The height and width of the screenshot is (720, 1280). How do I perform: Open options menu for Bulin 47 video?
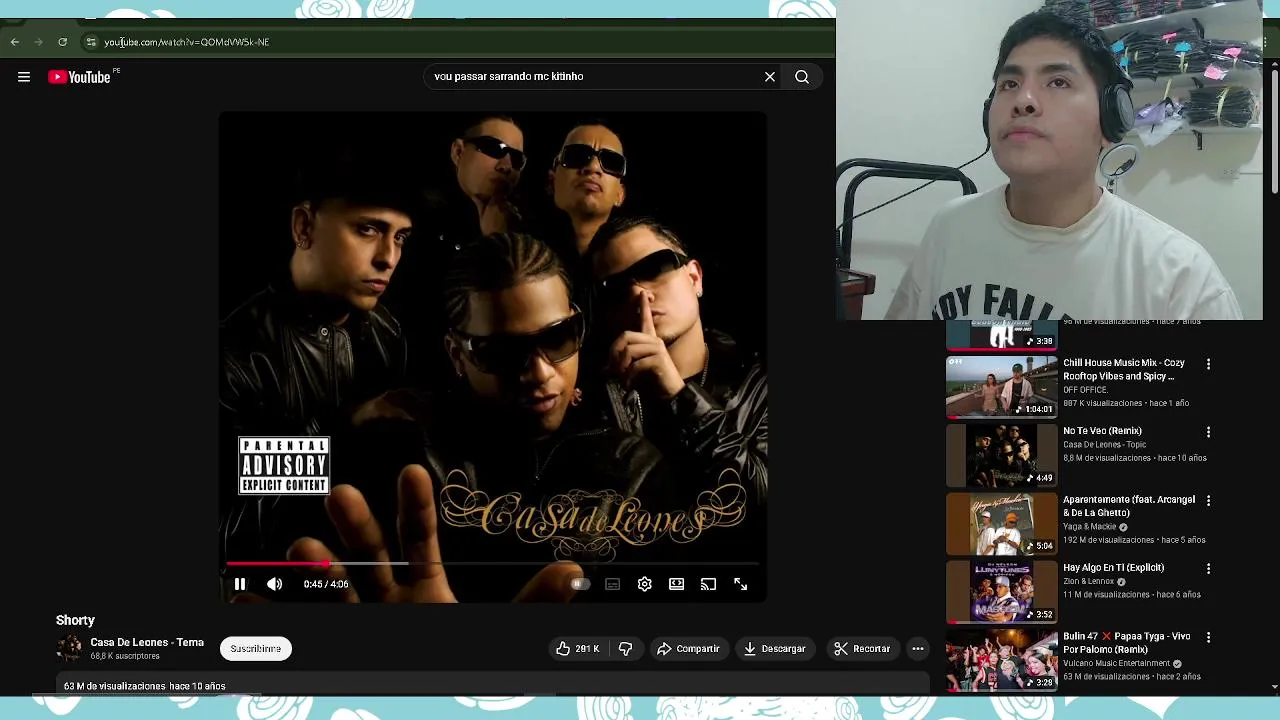coord(1208,637)
